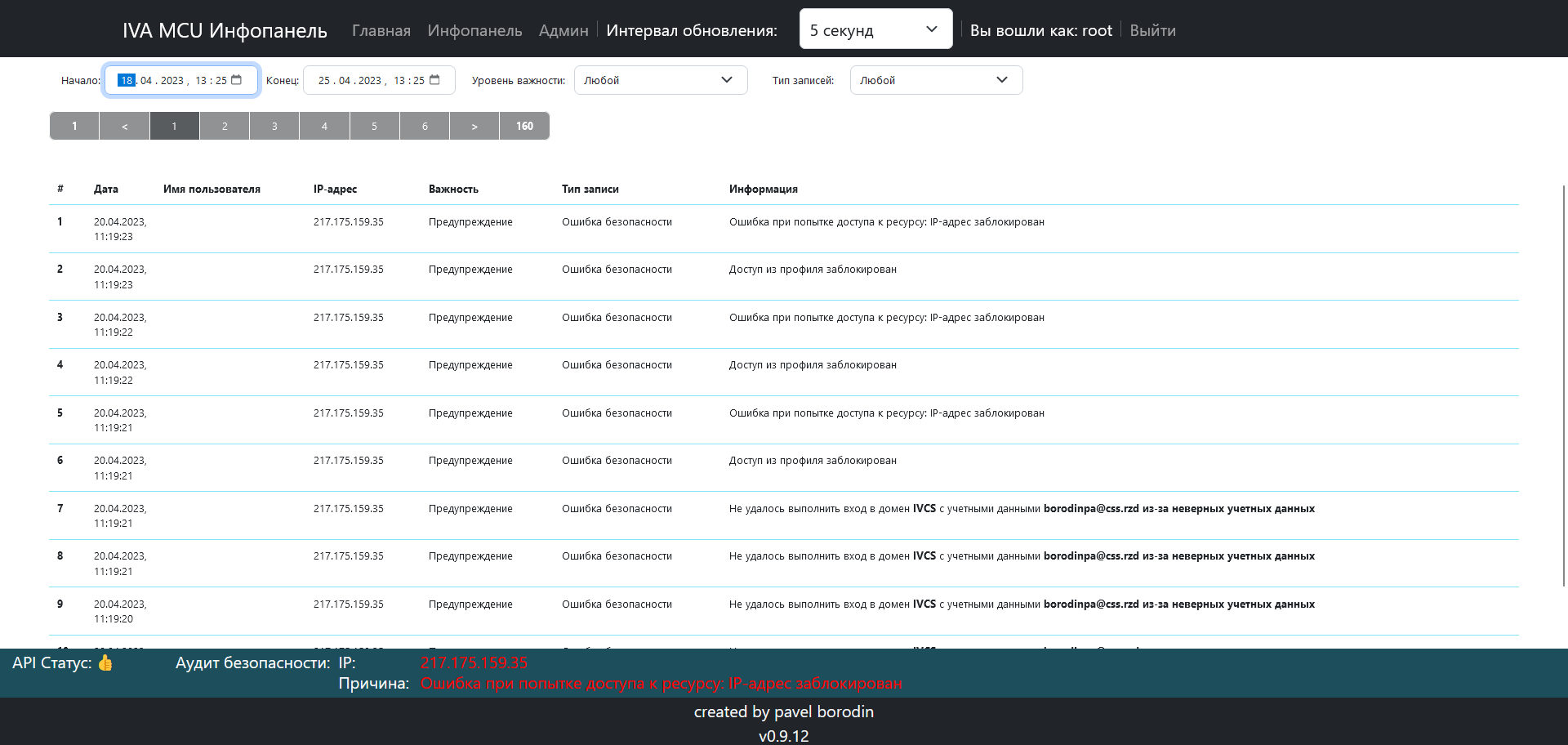Click the thumbs-up API status icon
The image size is (1568, 745).
(x=105, y=662)
